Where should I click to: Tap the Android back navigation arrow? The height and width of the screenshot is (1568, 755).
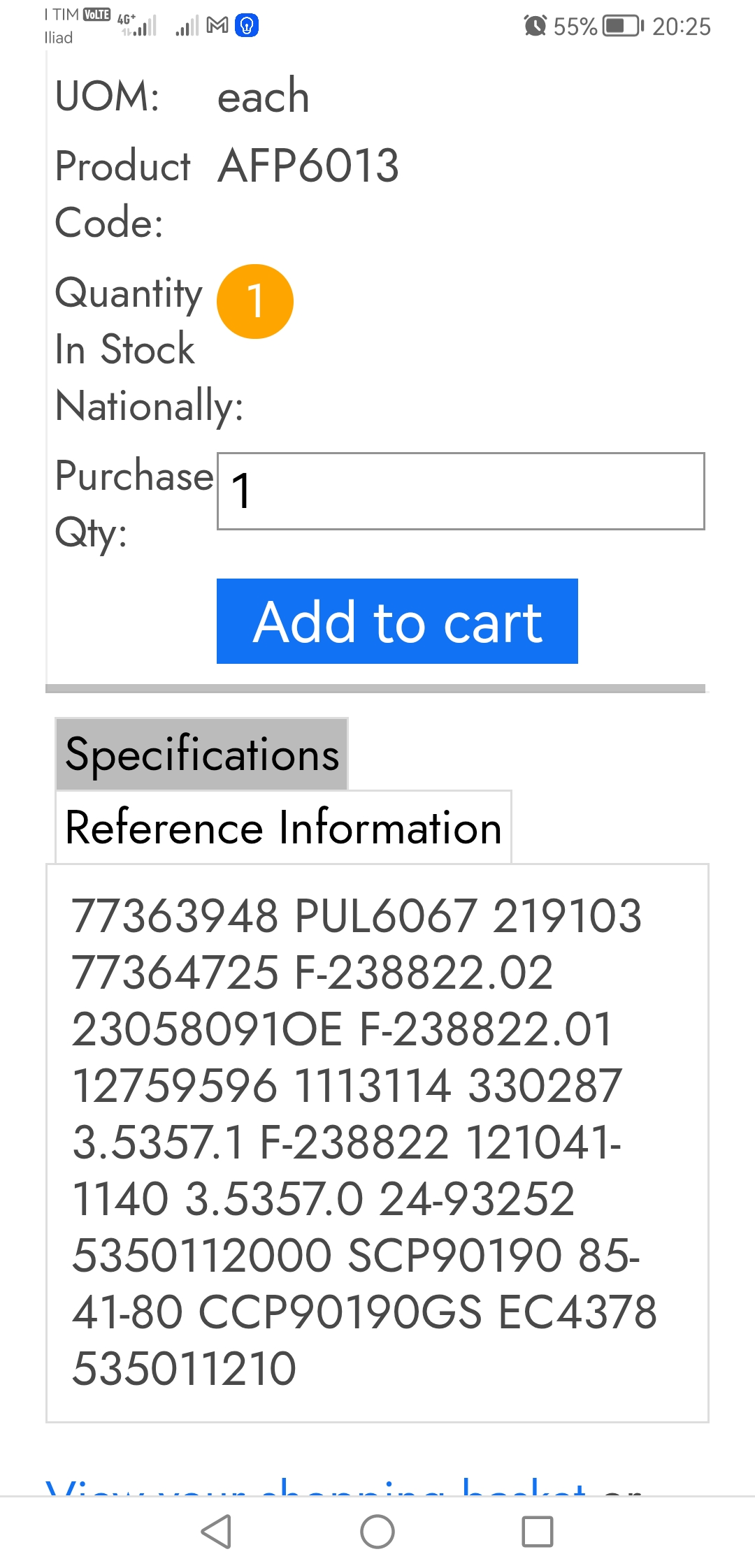(x=217, y=1532)
